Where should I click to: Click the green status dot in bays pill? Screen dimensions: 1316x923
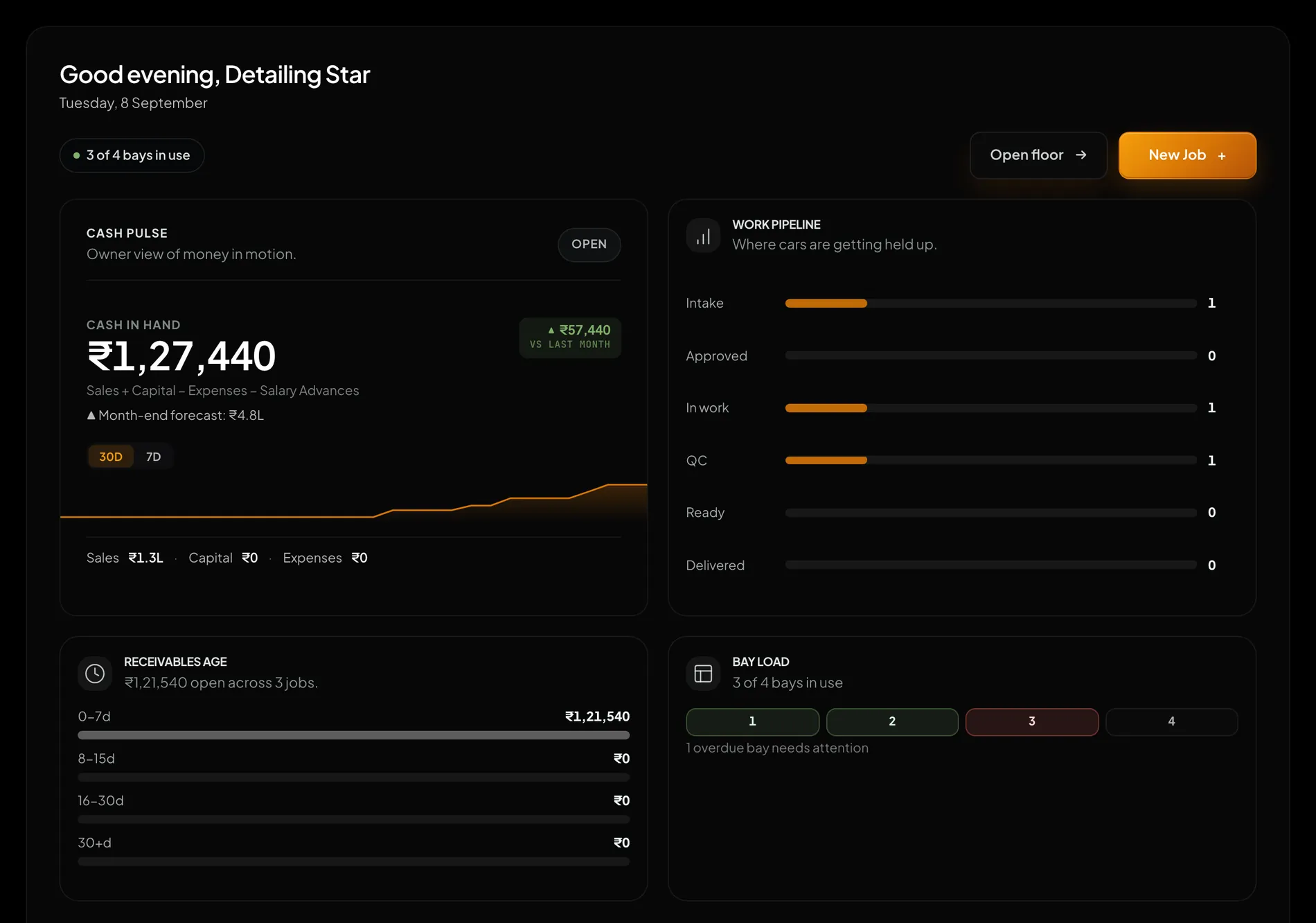click(76, 155)
